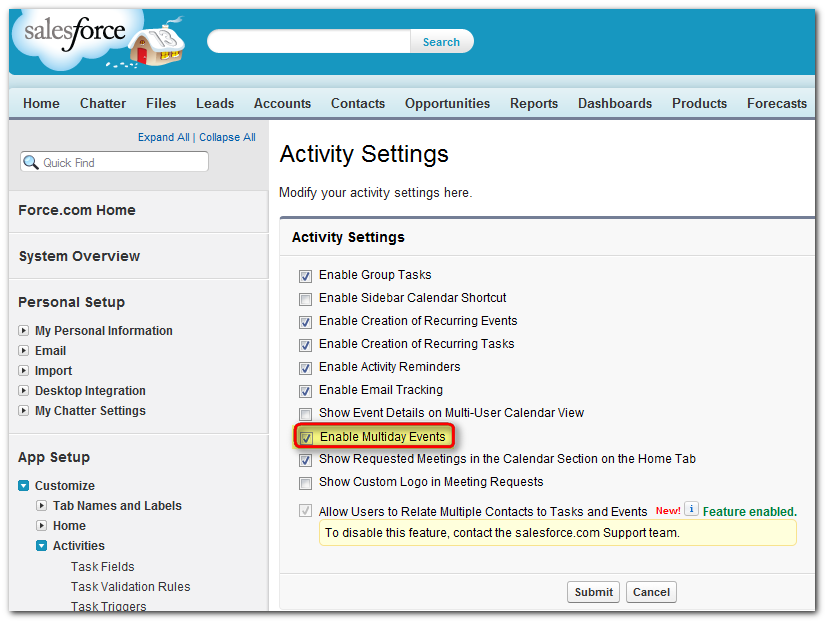The image size is (825, 621).
Task: Toggle Show Requested Meetings checkbox
Action: pyautogui.click(x=305, y=460)
